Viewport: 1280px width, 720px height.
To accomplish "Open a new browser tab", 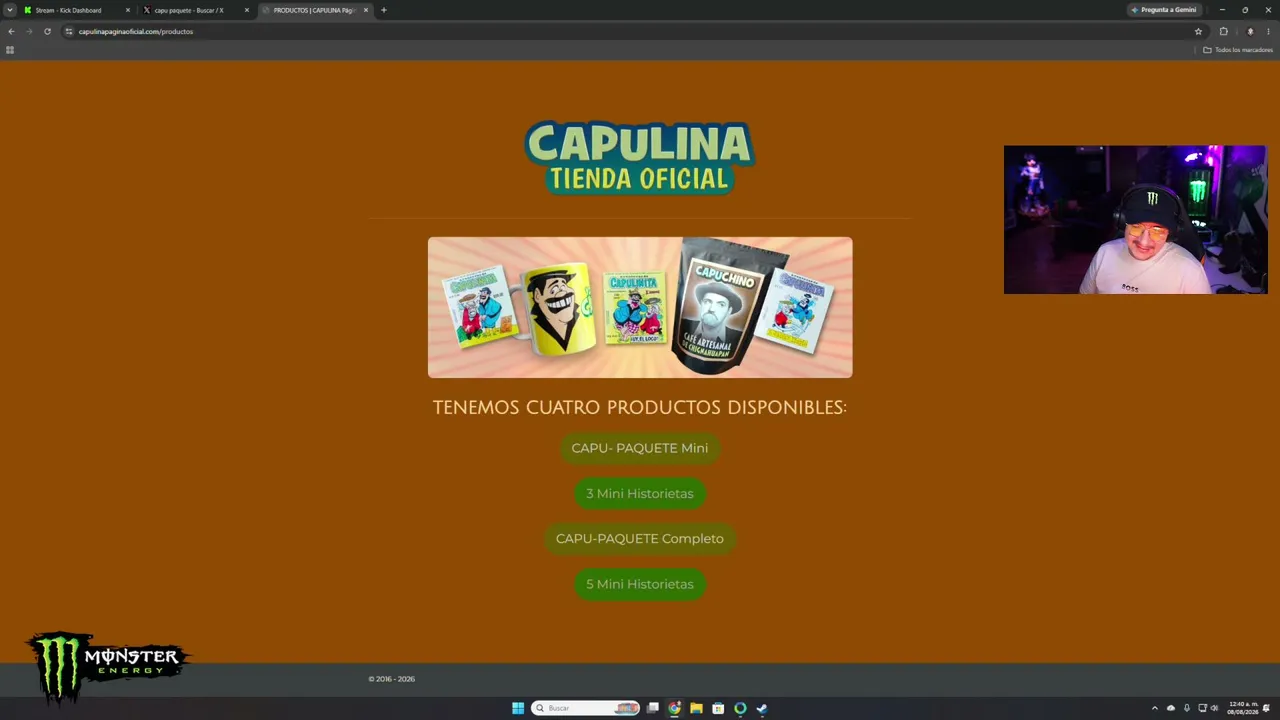I will [384, 10].
